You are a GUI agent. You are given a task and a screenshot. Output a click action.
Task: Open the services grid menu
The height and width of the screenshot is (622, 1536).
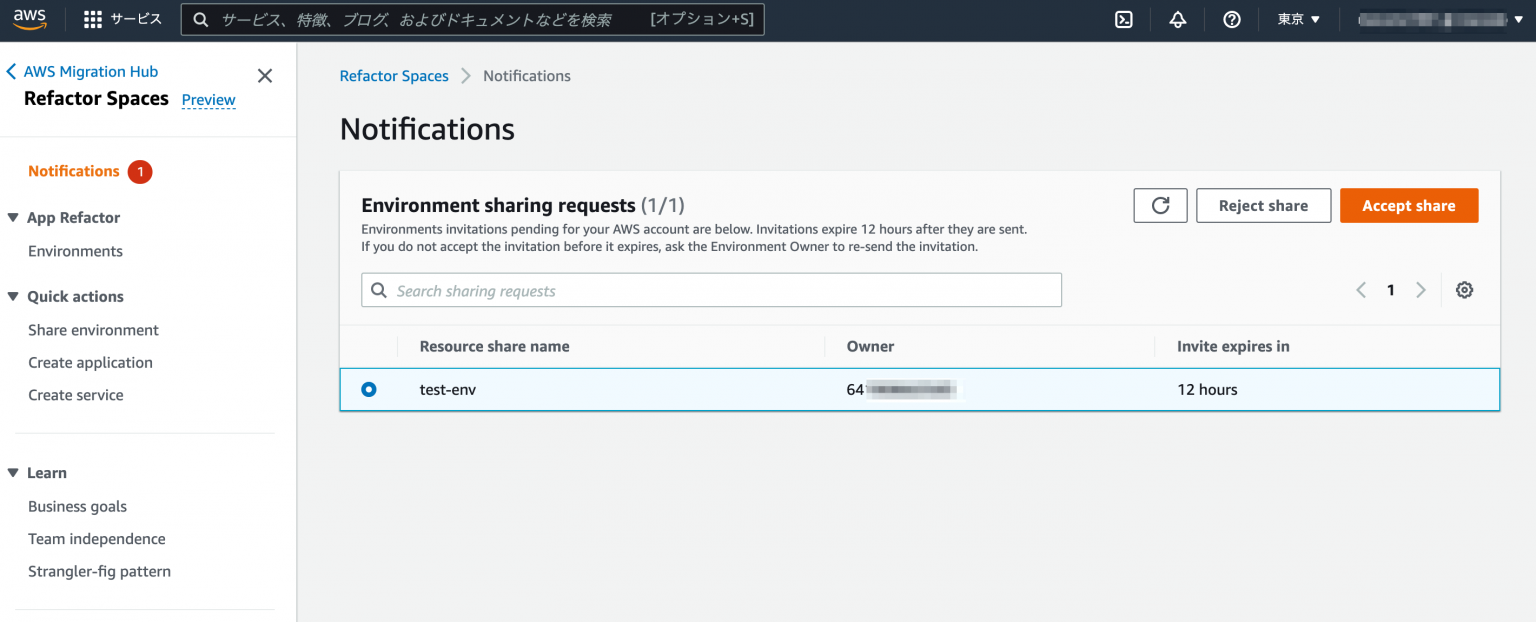(x=92, y=18)
